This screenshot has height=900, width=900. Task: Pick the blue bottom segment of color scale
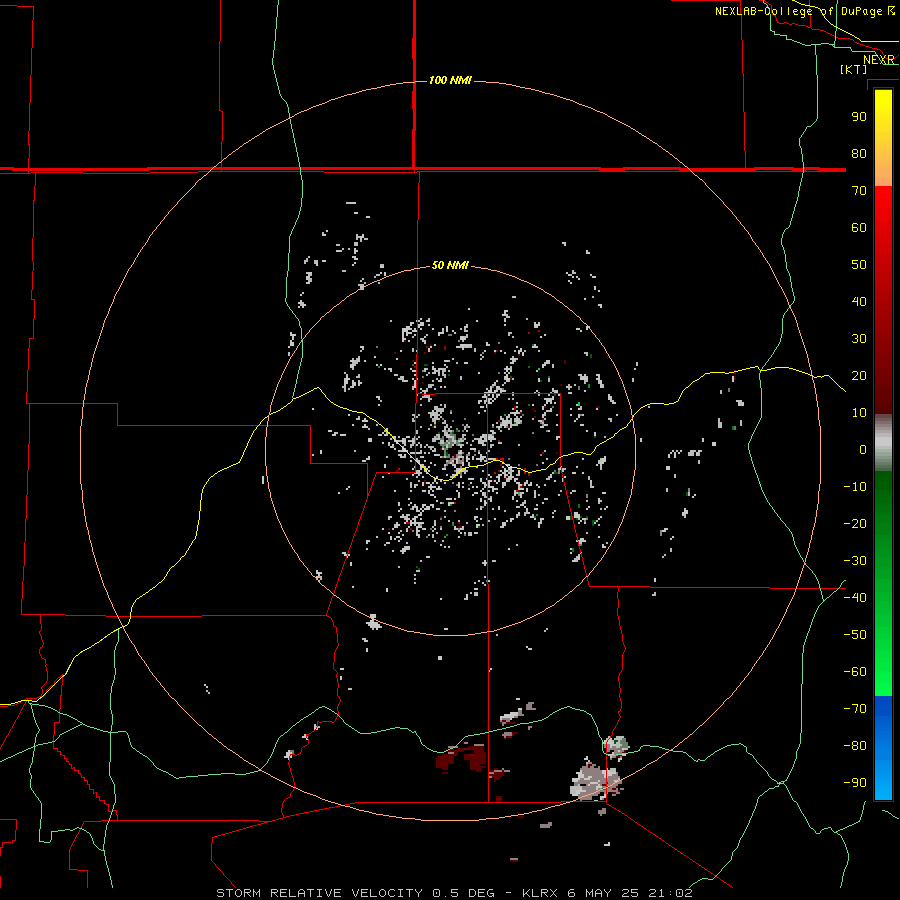(x=883, y=748)
